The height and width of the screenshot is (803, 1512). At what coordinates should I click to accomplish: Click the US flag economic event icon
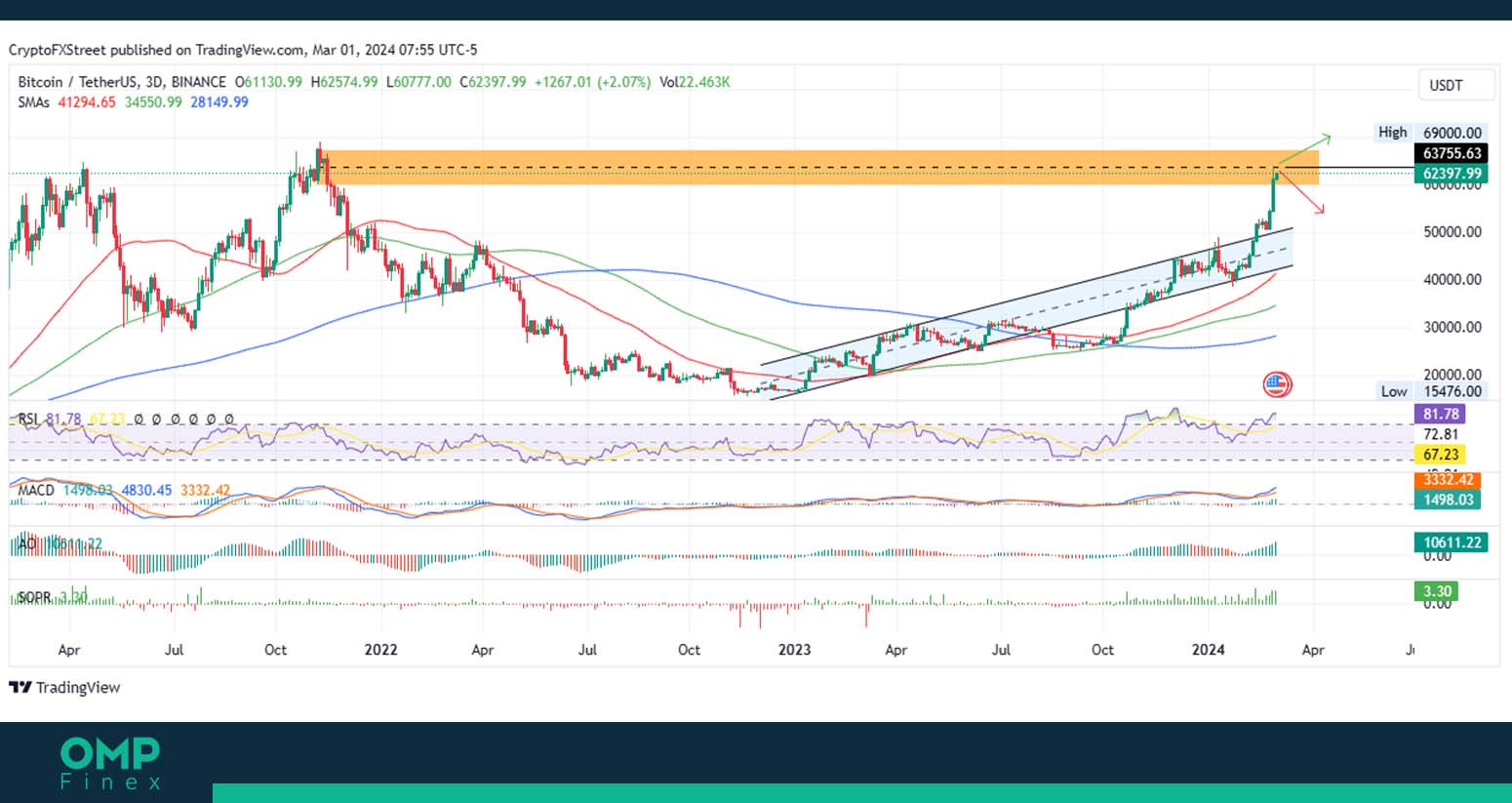1277,384
